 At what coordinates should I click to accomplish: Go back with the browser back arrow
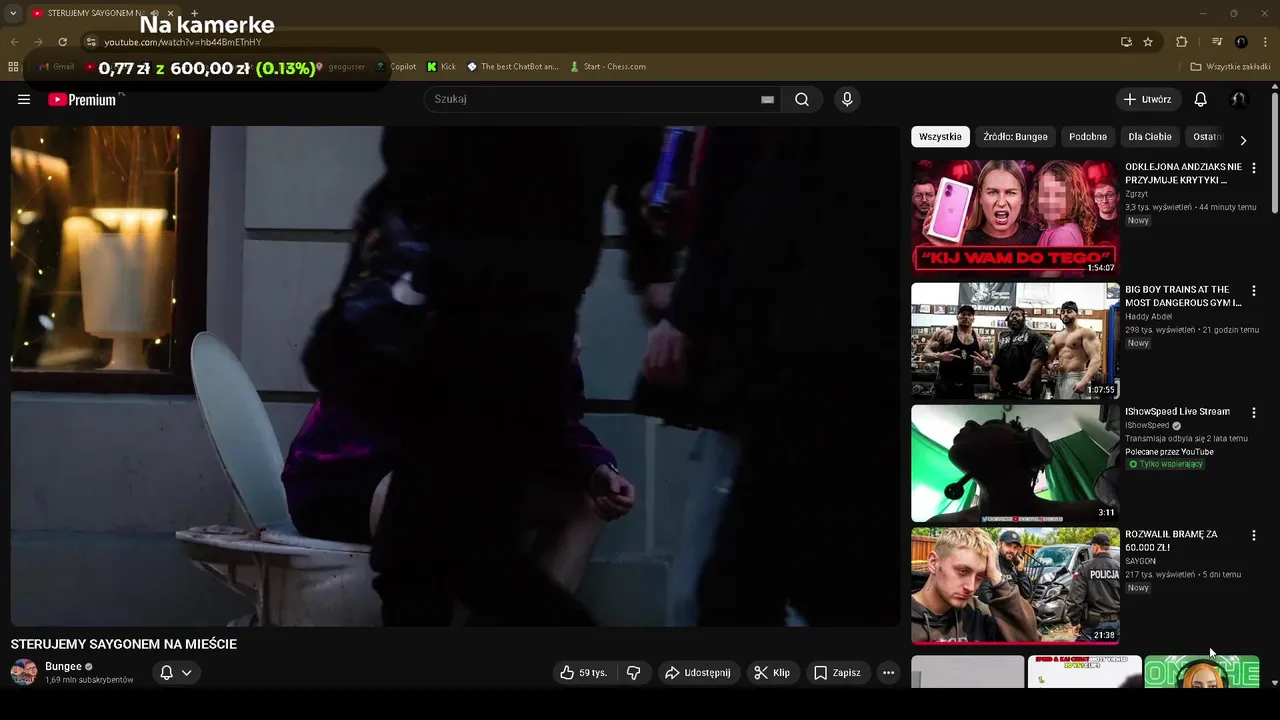pyautogui.click(x=15, y=42)
